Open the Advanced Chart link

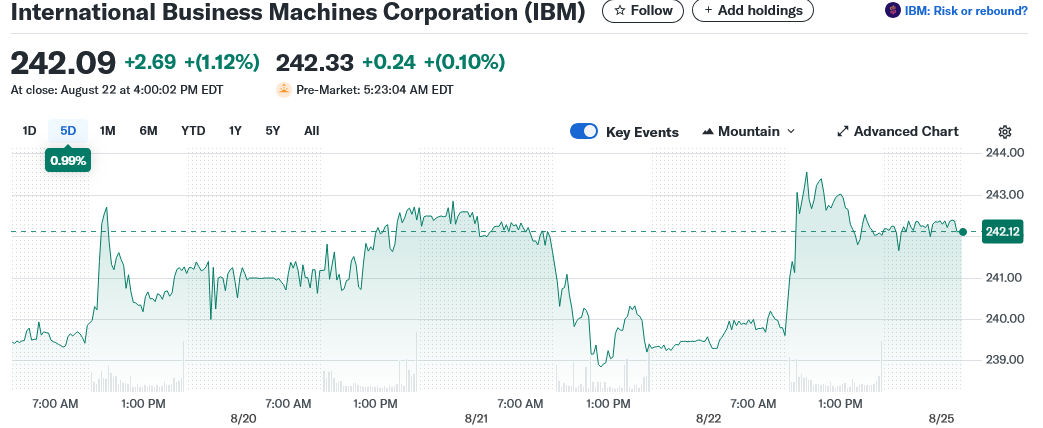click(x=897, y=131)
